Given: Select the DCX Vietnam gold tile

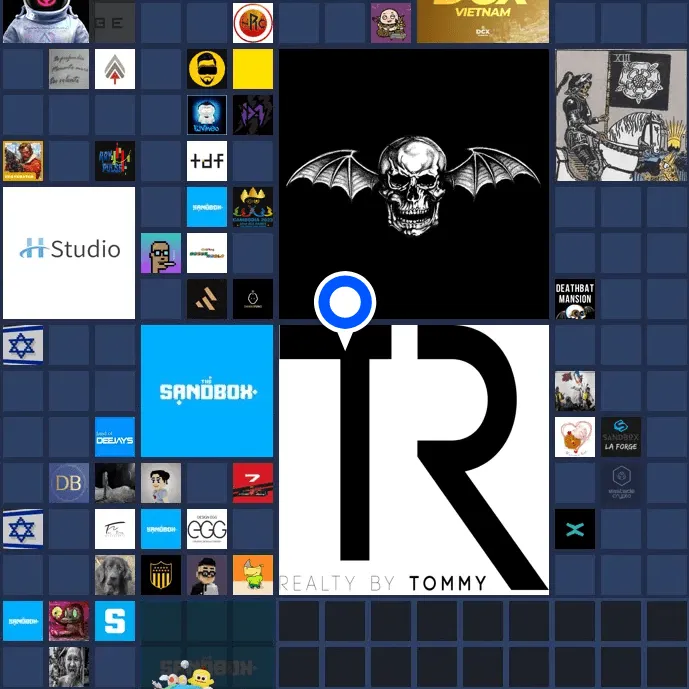Looking at the screenshot, I should (483, 21).
